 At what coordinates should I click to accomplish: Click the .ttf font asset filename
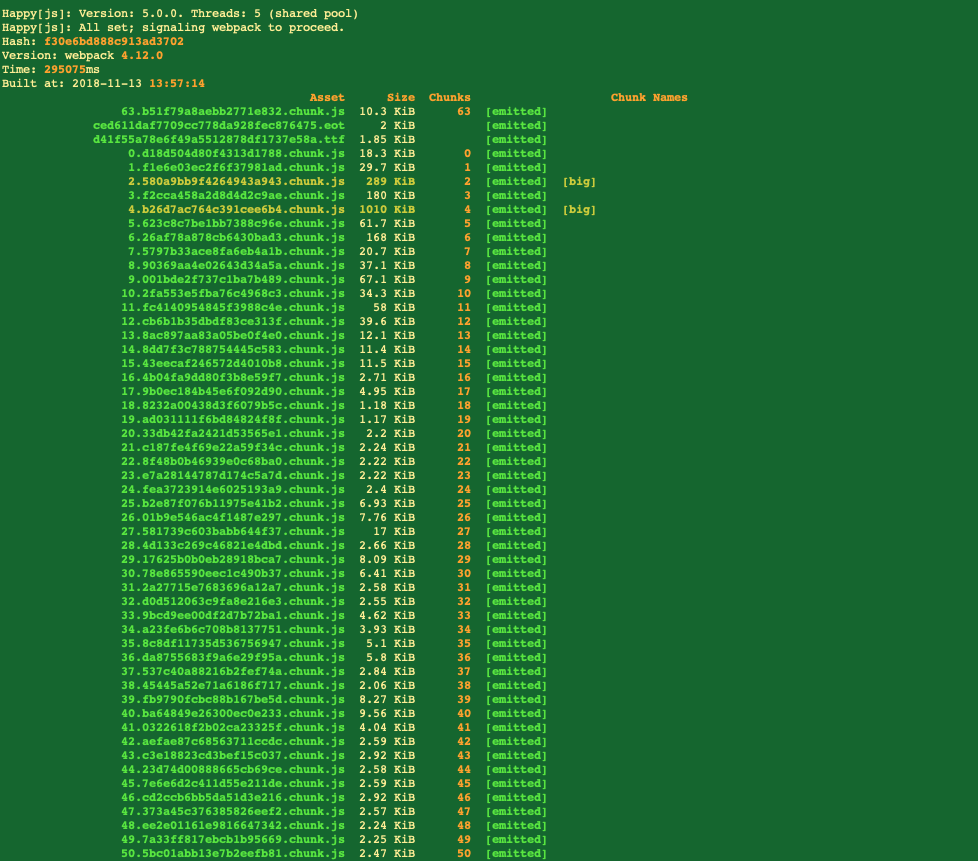pos(218,140)
